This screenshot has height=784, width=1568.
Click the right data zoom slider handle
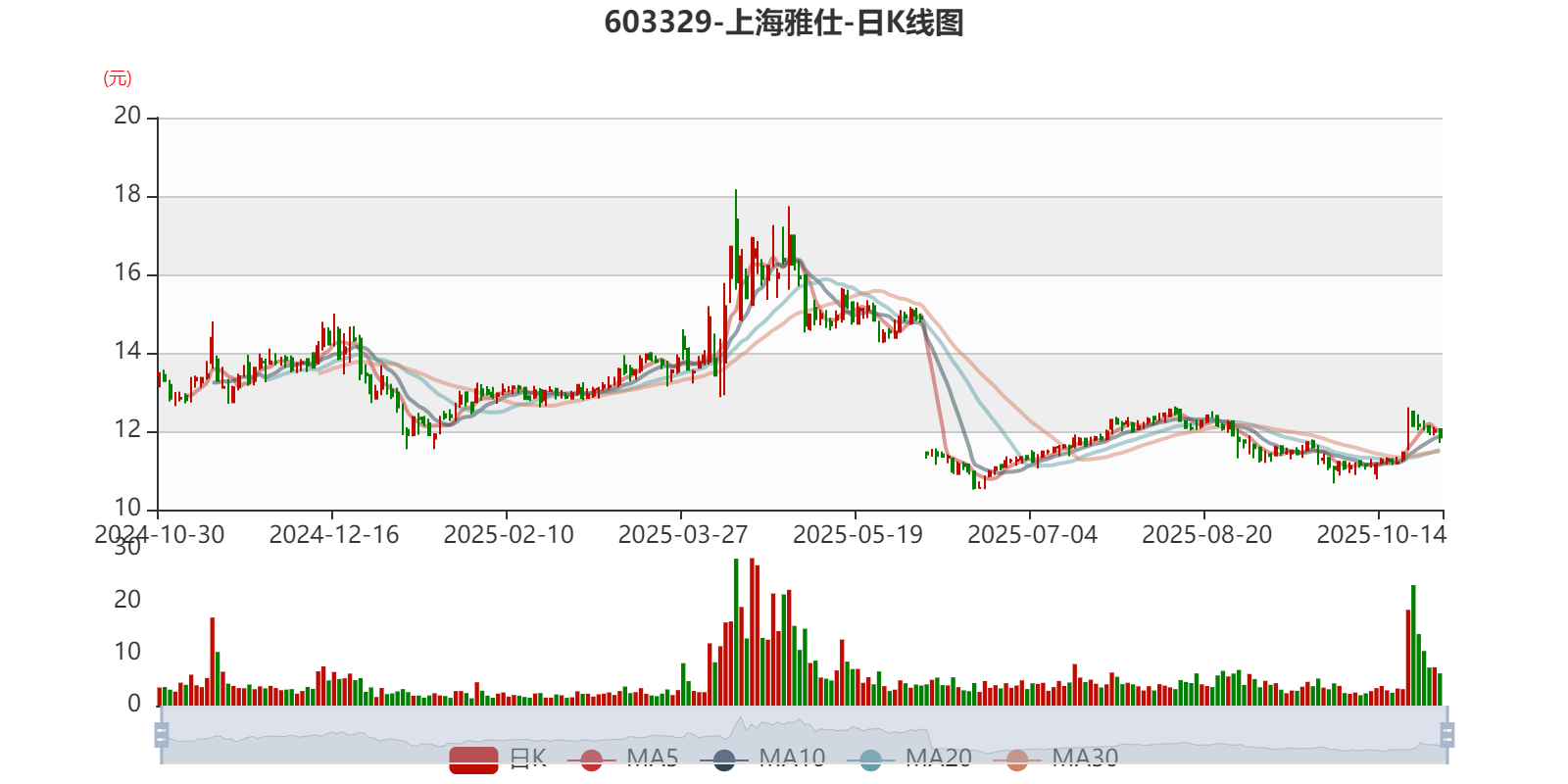(1446, 734)
